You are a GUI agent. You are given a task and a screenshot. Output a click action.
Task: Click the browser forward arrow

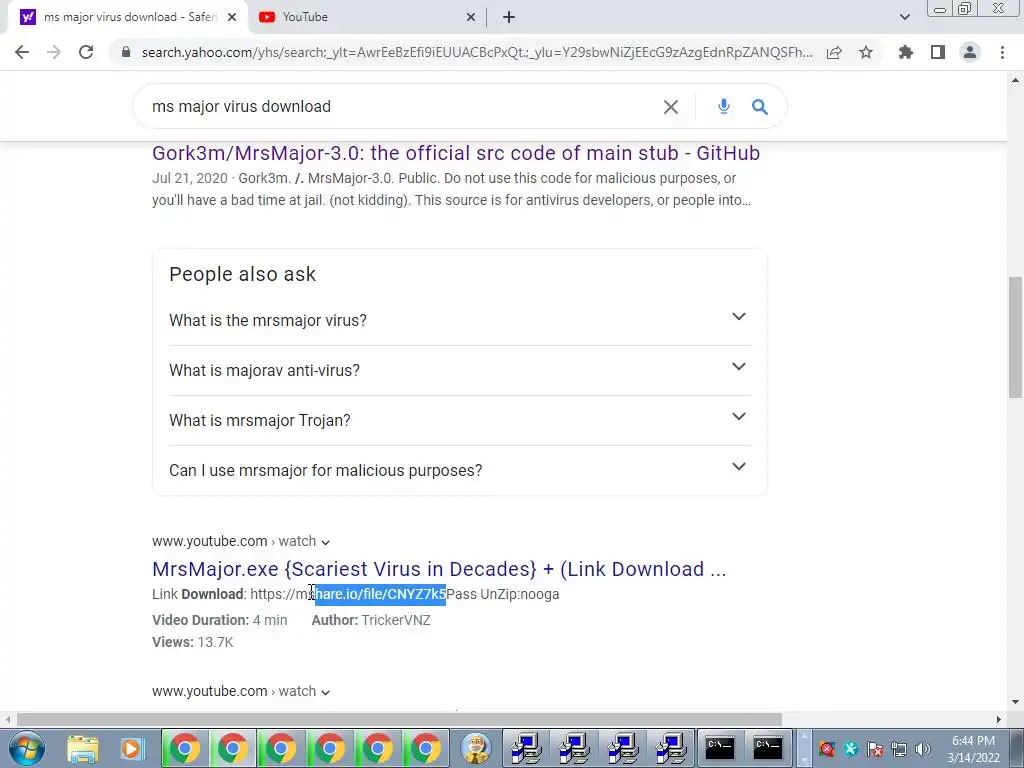pos(54,52)
